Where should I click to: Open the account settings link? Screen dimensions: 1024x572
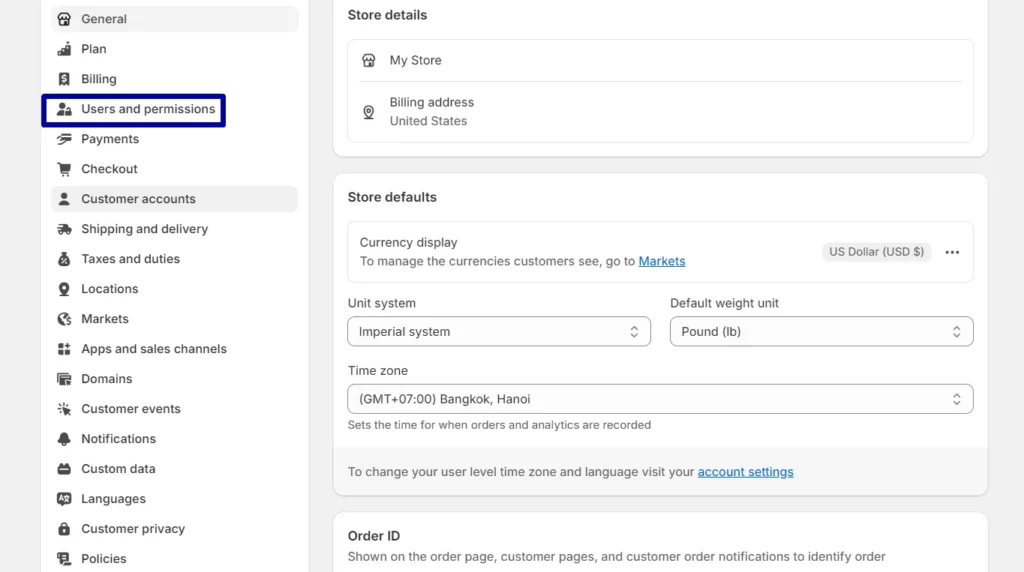coord(745,472)
